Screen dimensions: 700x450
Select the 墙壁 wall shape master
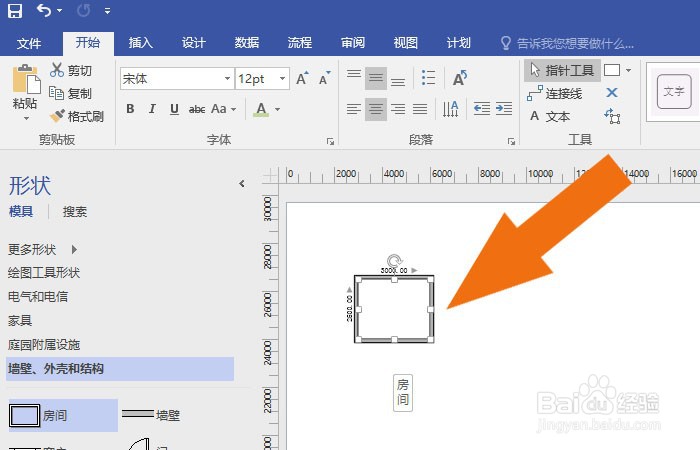click(x=151, y=415)
